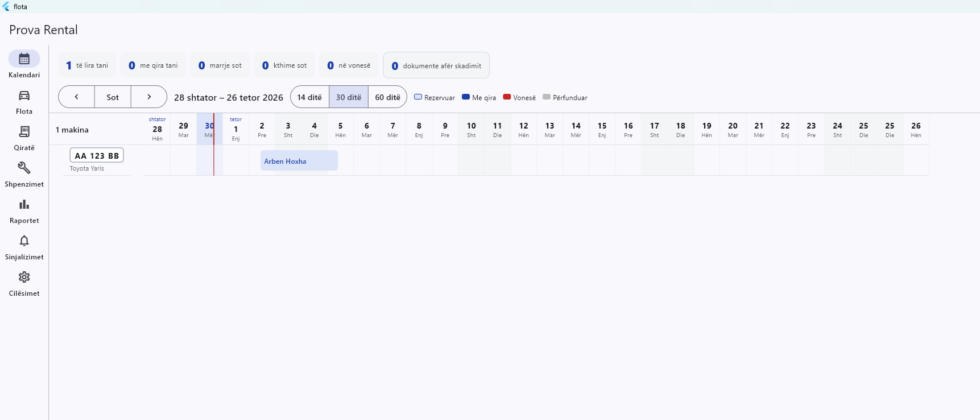Select day 23 Pre column header
The height and width of the screenshot is (420, 980).
[811, 129]
